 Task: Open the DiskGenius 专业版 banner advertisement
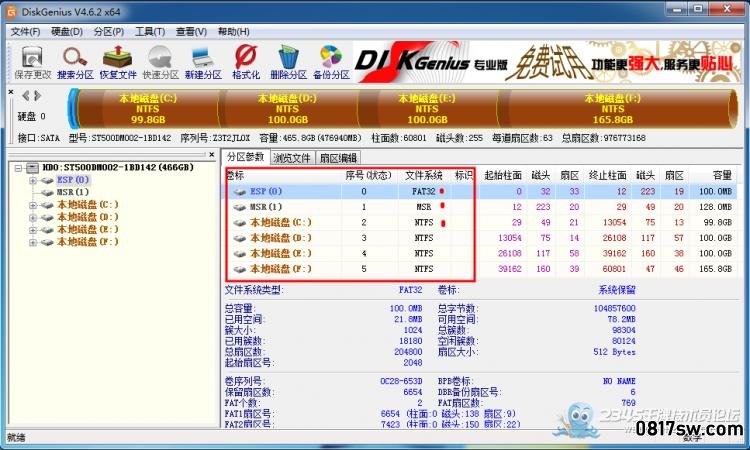[x=546, y=62]
